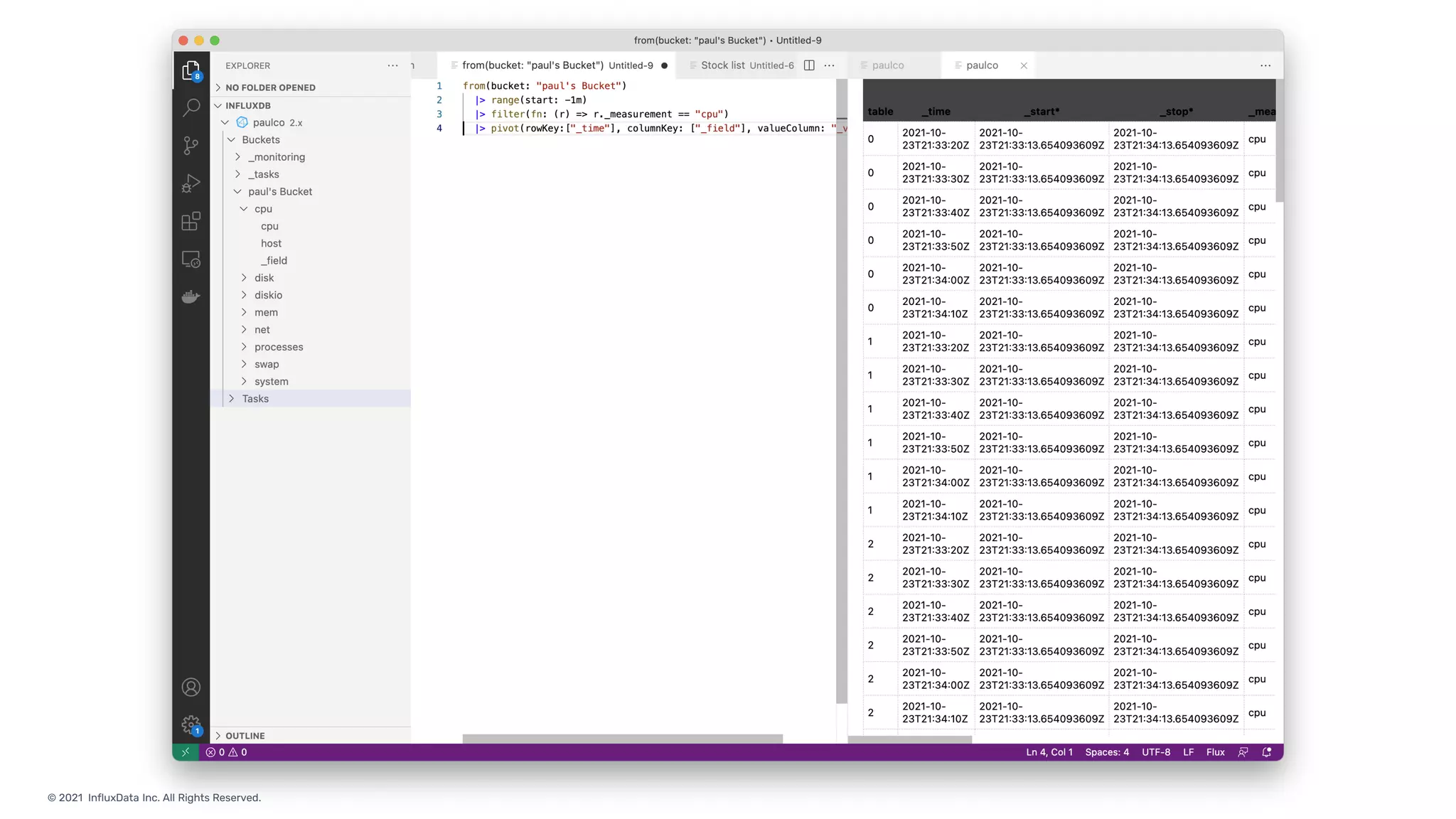Open the Extensions view icon
The width and height of the screenshot is (1456, 819).
click(191, 221)
